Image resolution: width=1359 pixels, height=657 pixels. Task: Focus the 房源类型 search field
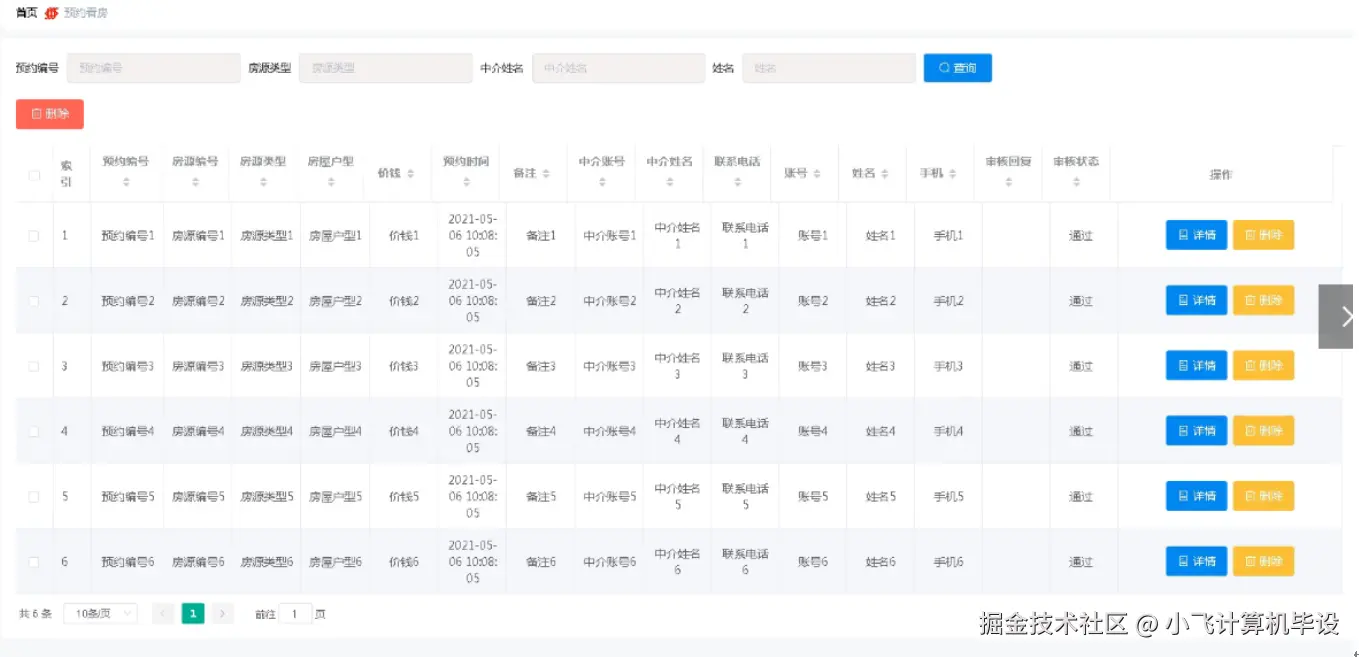point(385,68)
